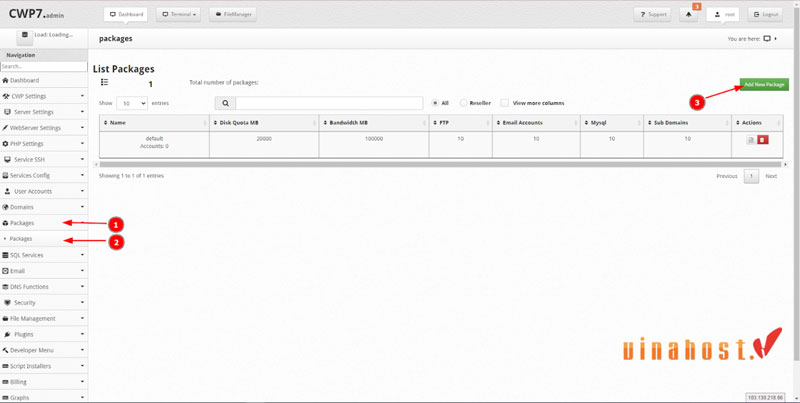Viewport: 800px width, 403px height.
Task: Click the Logout button
Action: click(765, 15)
